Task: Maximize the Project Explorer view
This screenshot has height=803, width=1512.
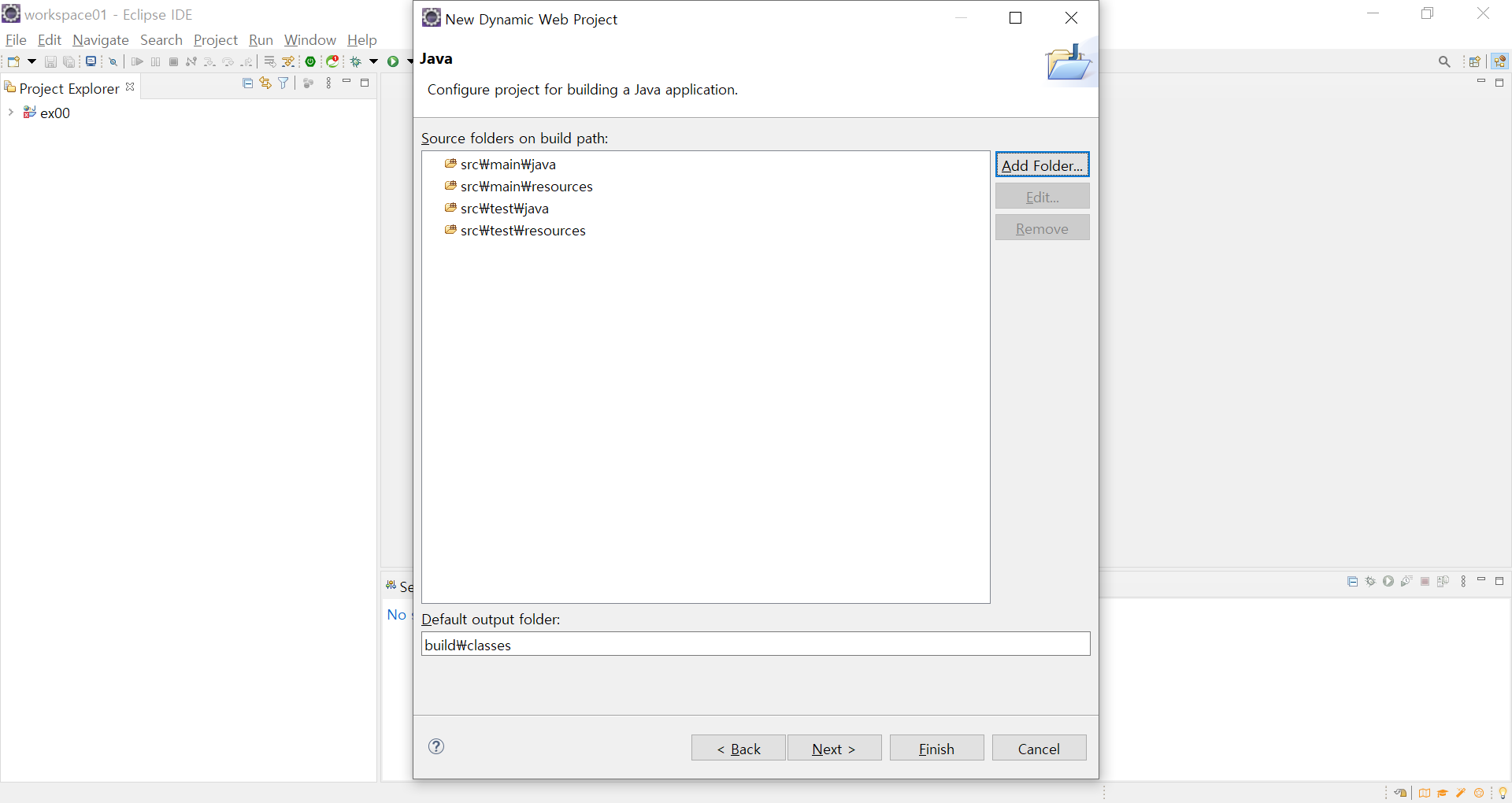Action: [365, 82]
